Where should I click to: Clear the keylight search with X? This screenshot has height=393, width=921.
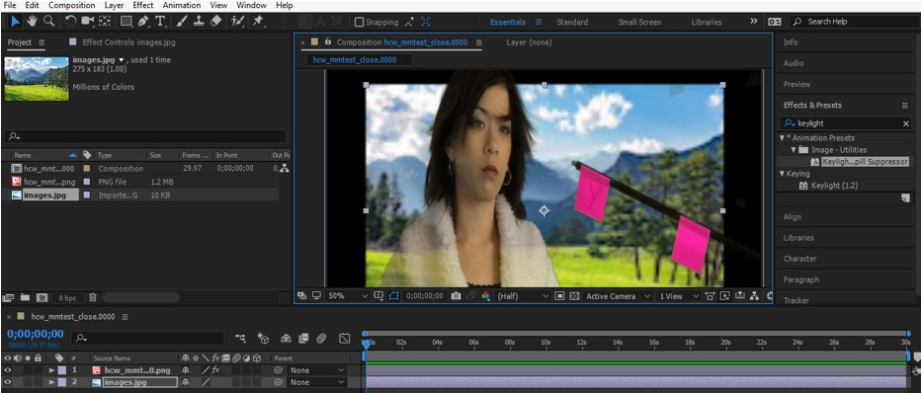906,123
